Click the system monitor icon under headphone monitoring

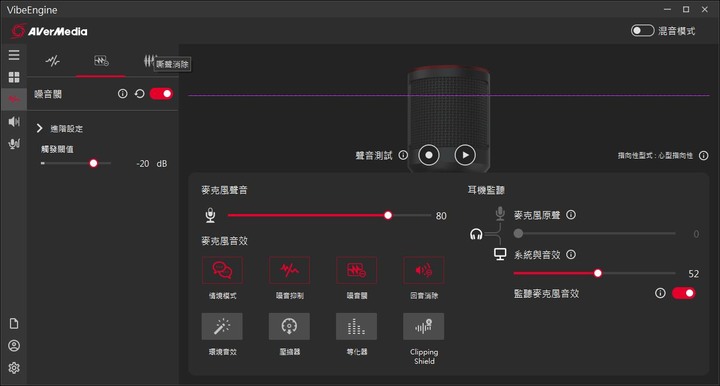(x=500, y=254)
